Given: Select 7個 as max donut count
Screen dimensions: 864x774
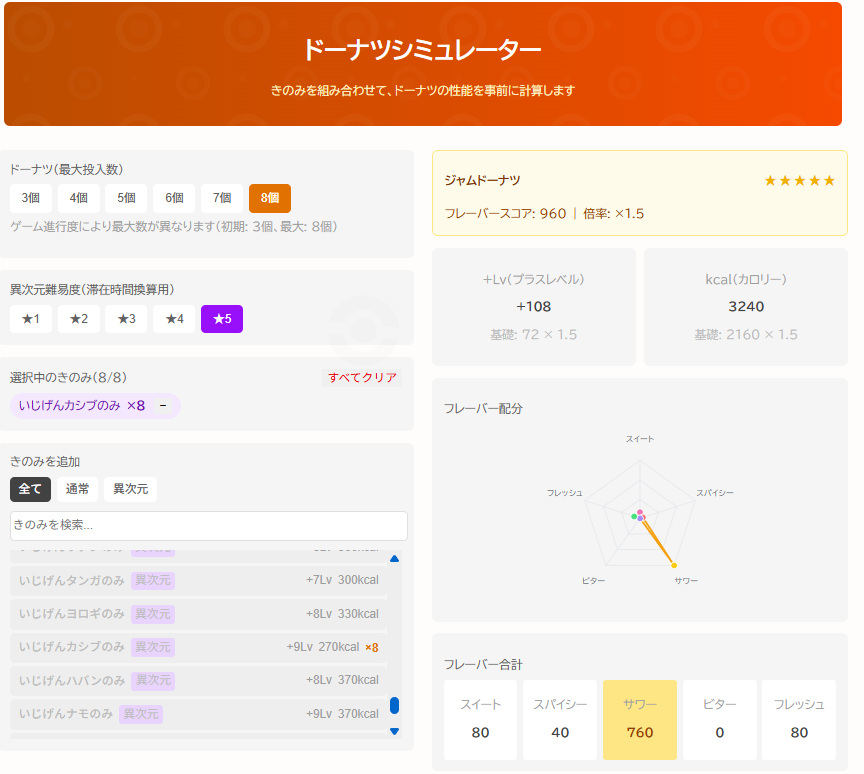Looking at the screenshot, I should pyautogui.click(x=221, y=198).
